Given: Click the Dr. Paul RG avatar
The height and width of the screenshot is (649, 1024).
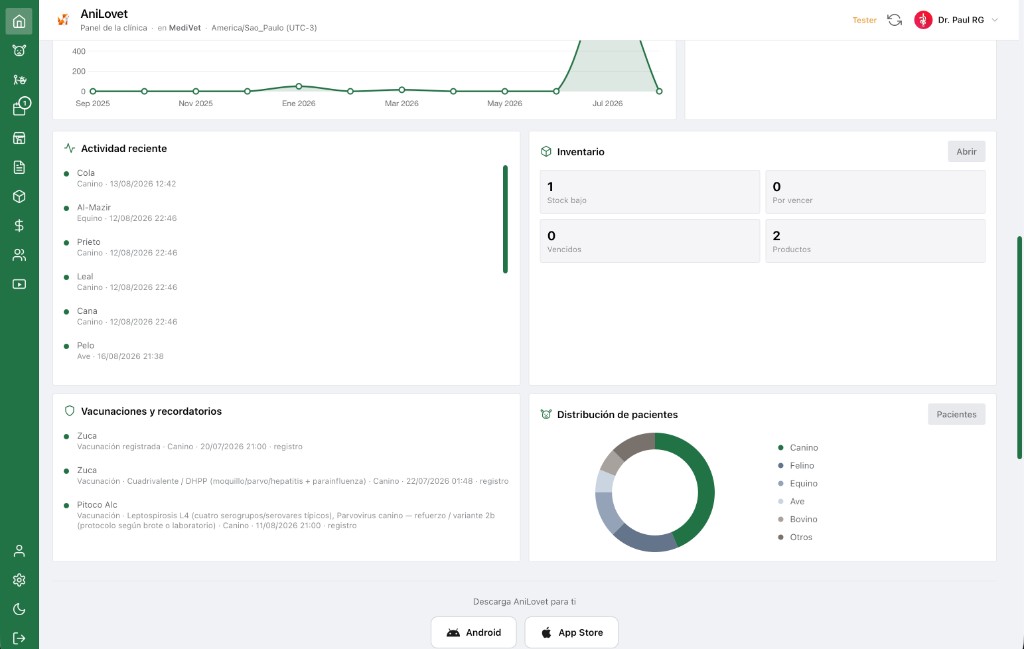Looking at the screenshot, I should [x=923, y=20].
